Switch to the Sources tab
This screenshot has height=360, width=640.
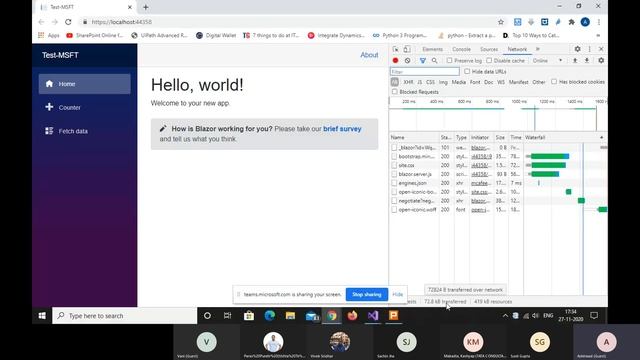489,49
